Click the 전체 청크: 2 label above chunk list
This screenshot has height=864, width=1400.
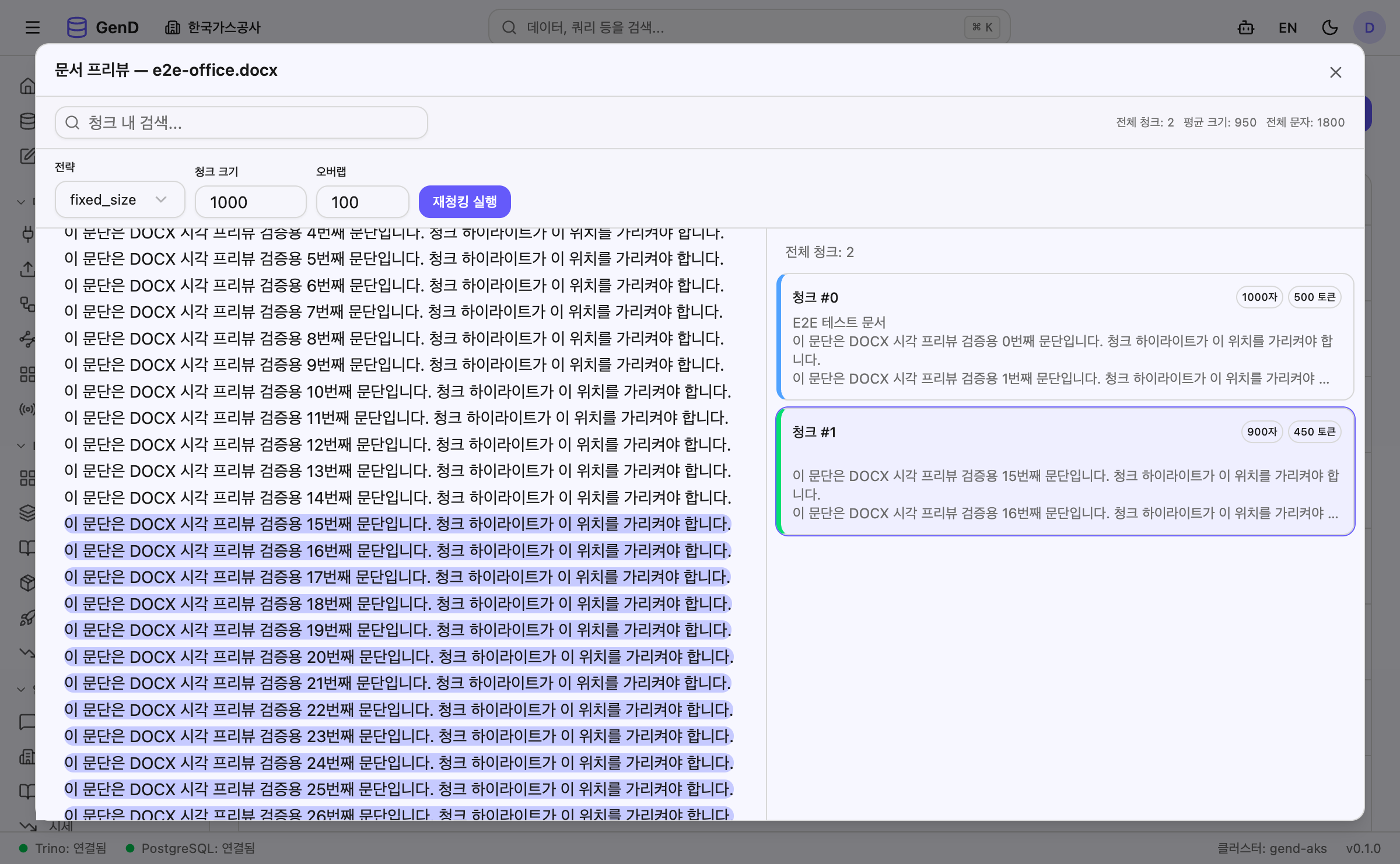pos(820,252)
